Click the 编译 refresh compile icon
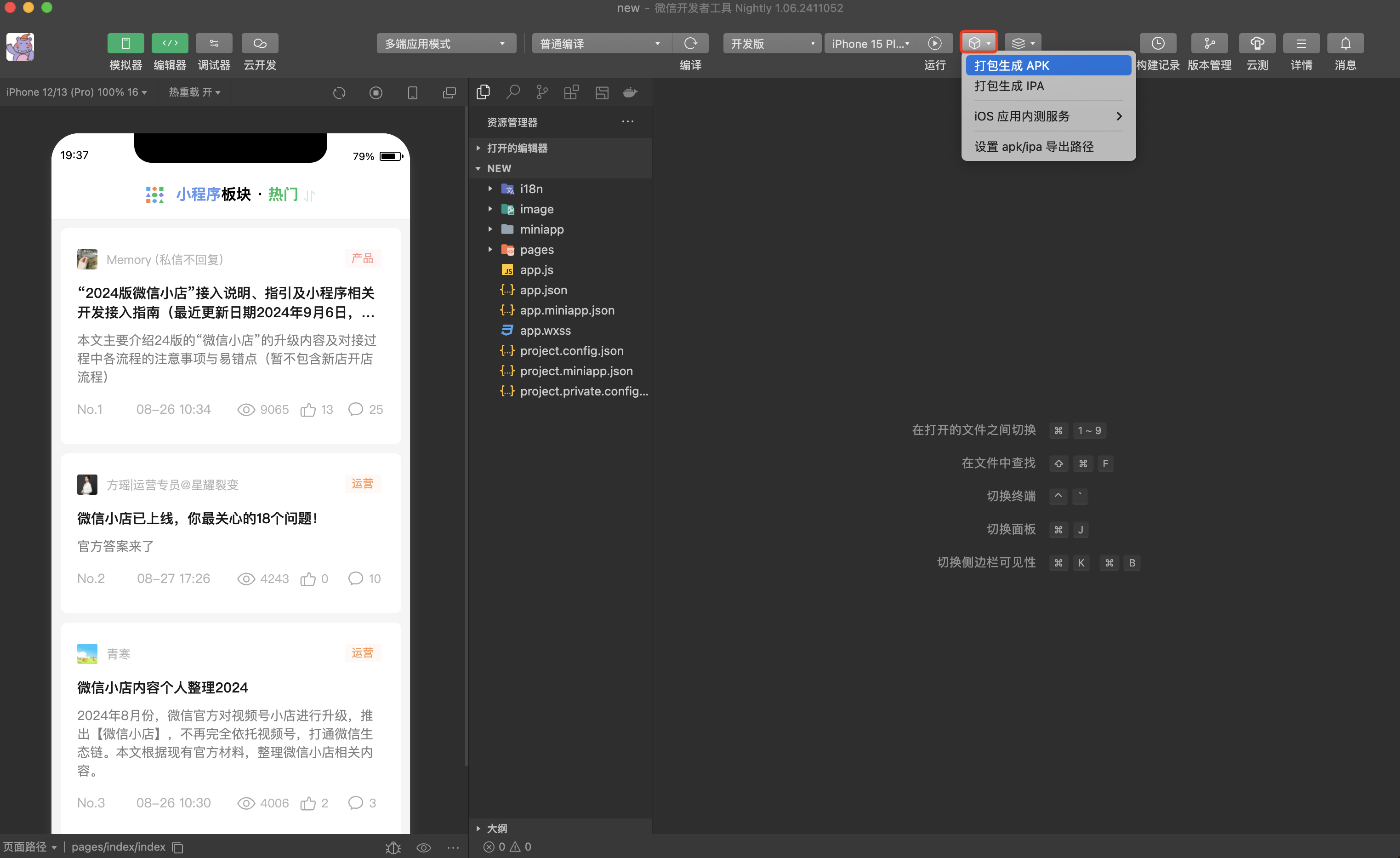Viewport: 1400px width, 858px height. point(690,44)
